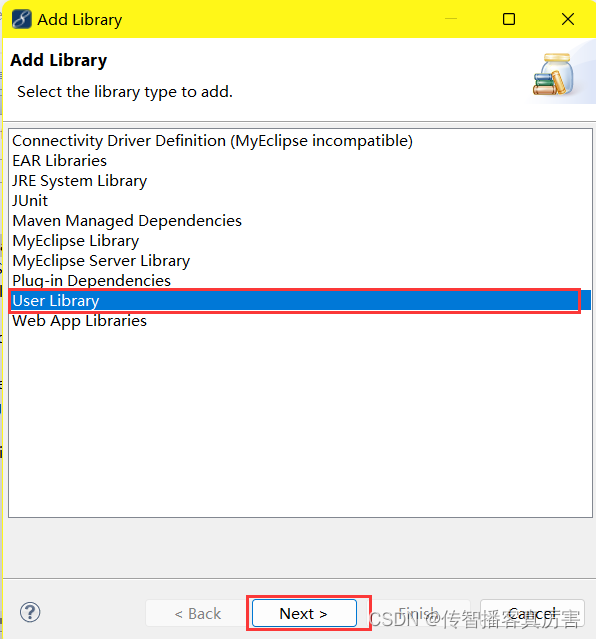Maximize the Add Library dialog
The height and width of the screenshot is (639, 596).
[x=509, y=19]
